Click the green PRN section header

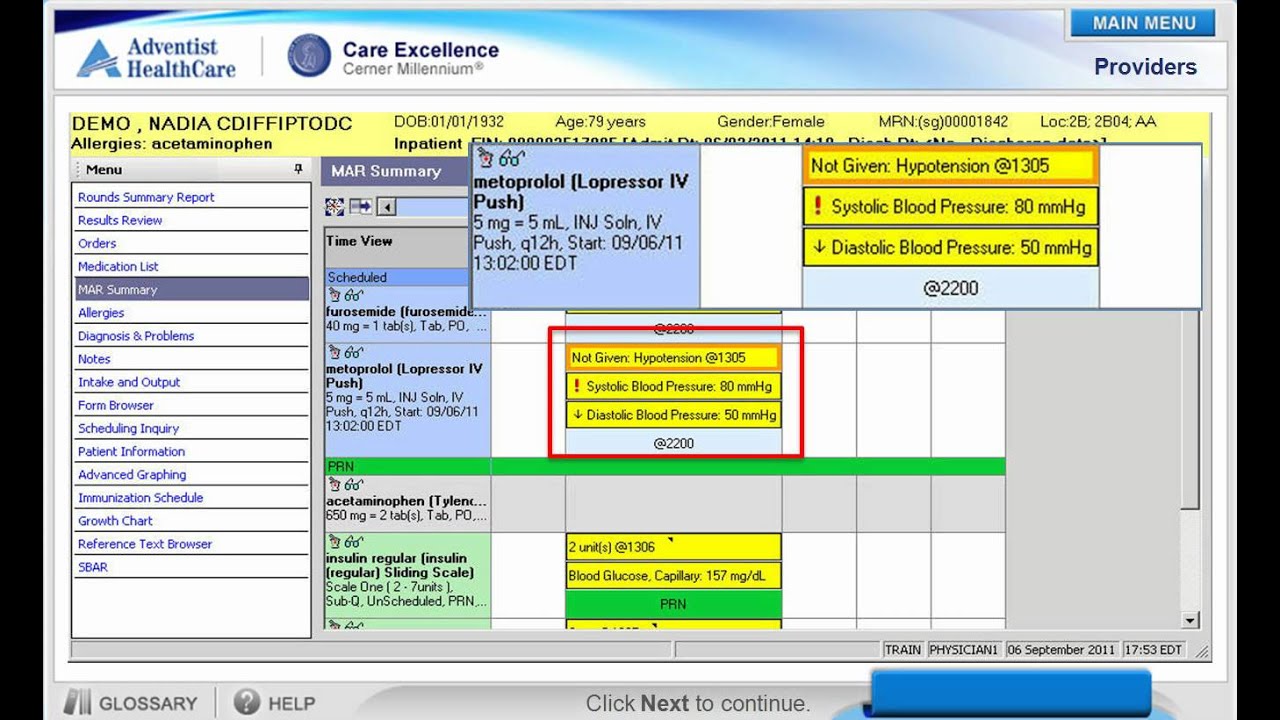tap(665, 466)
